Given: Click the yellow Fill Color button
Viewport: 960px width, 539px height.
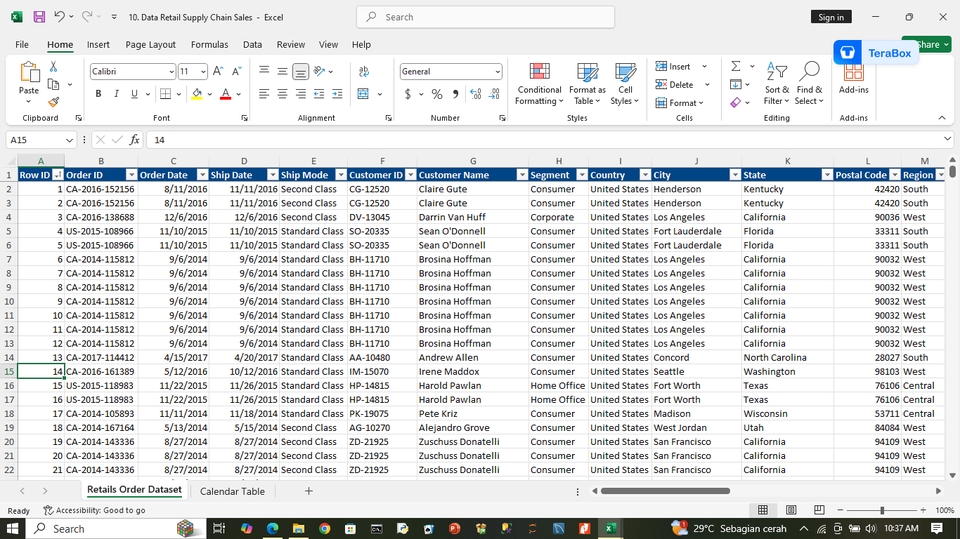Looking at the screenshot, I should (x=197, y=94).
